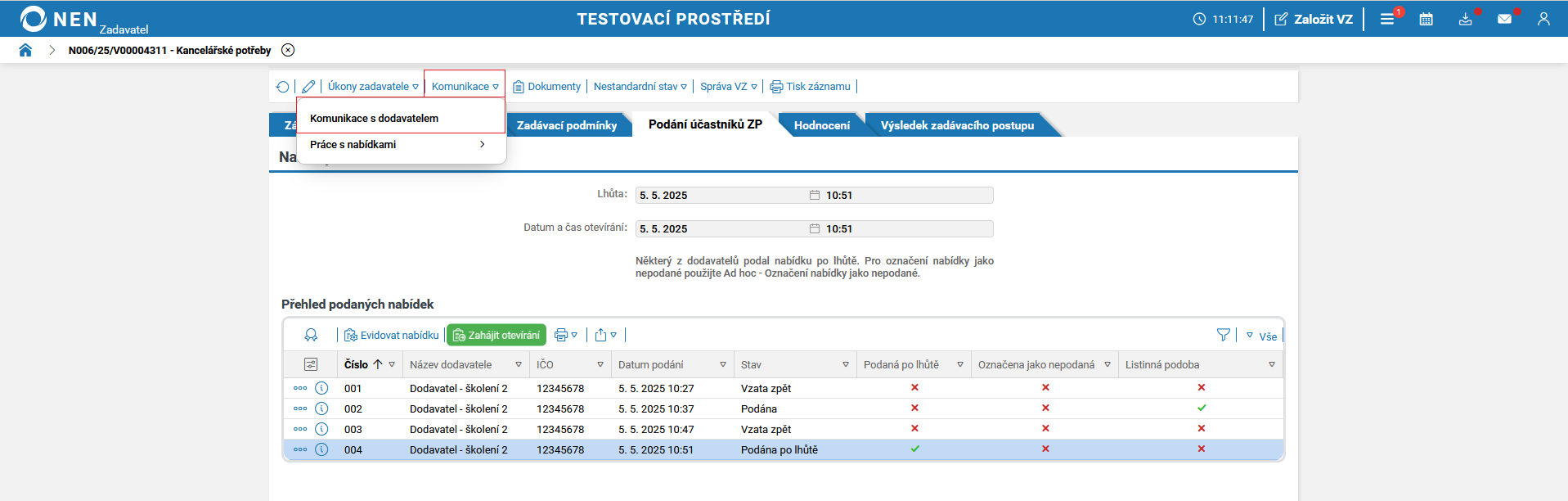Open row 001 actions menu dots
The height and width of the screenshot is (501, 1568).
pos(300,388)
